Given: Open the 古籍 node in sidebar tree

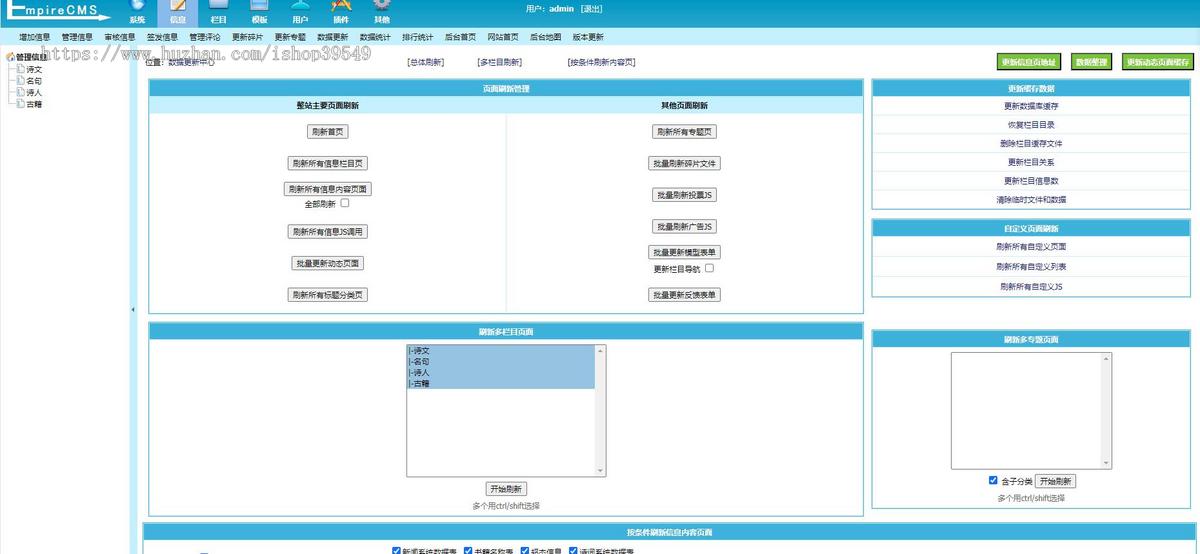Looking at the screenshot, I should [x=34, y=104].
